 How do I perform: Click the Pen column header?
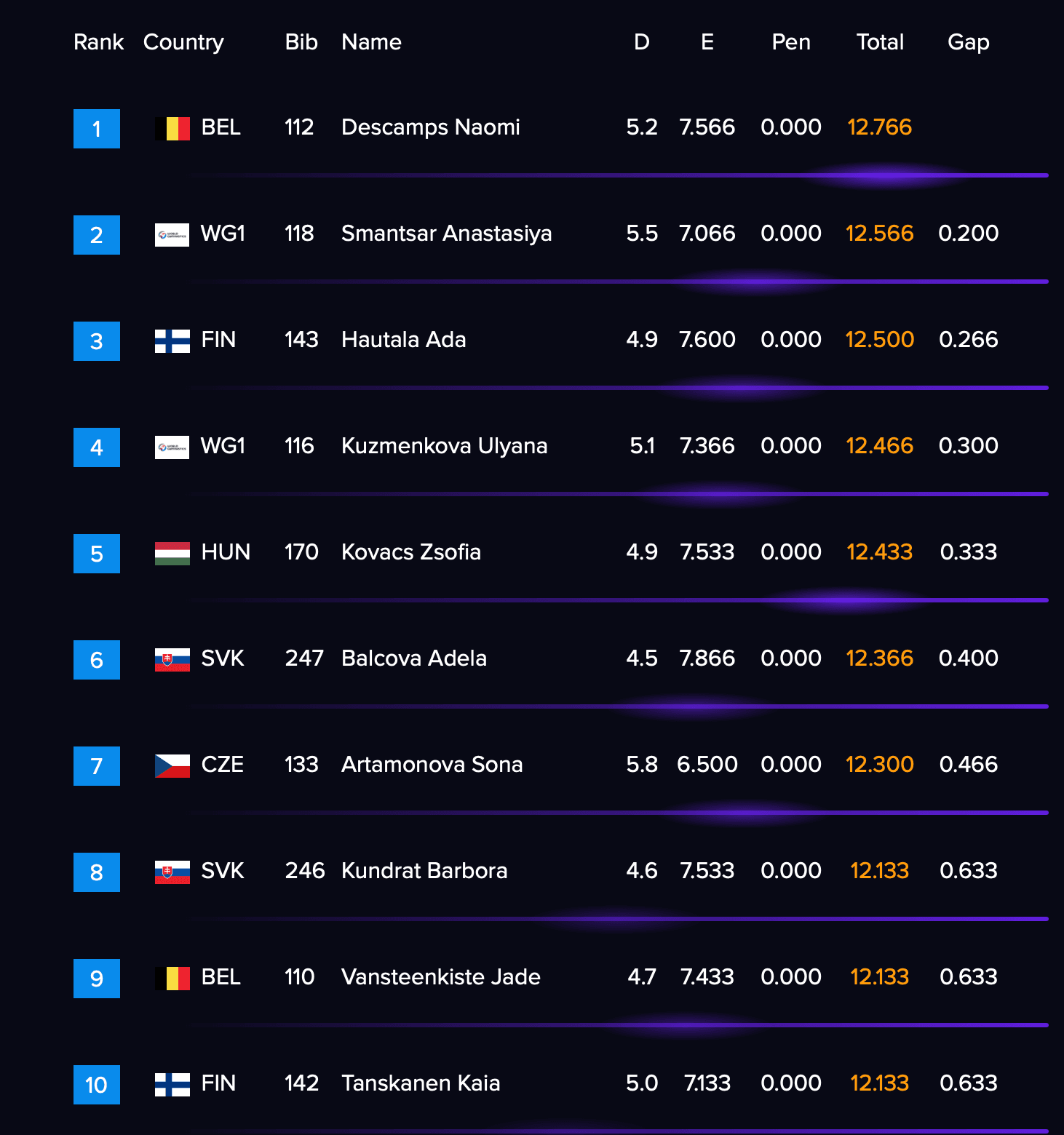(791, 42)
